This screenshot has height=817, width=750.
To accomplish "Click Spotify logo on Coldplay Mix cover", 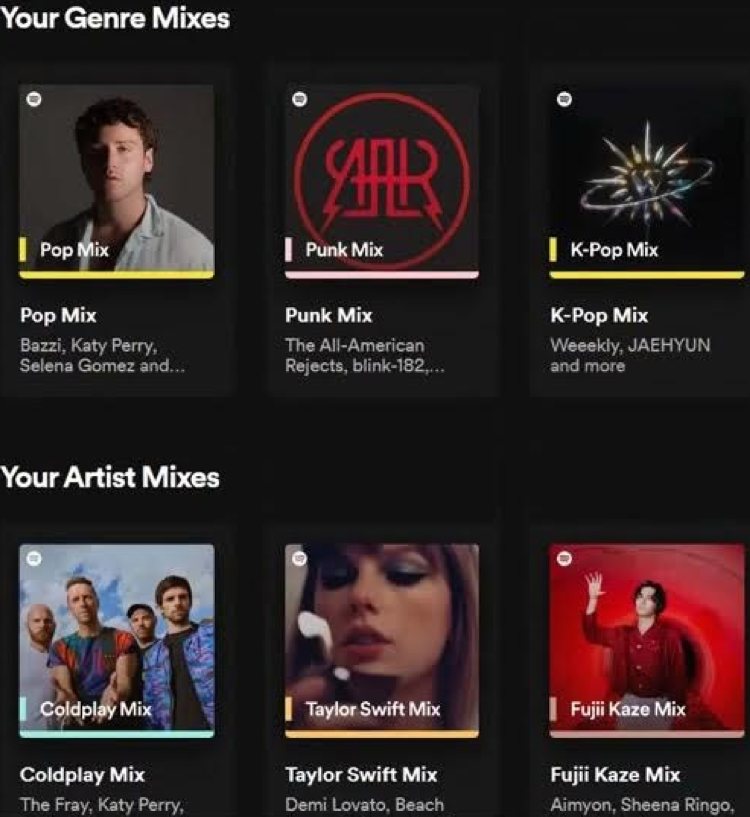I will (x=34, y=559).
